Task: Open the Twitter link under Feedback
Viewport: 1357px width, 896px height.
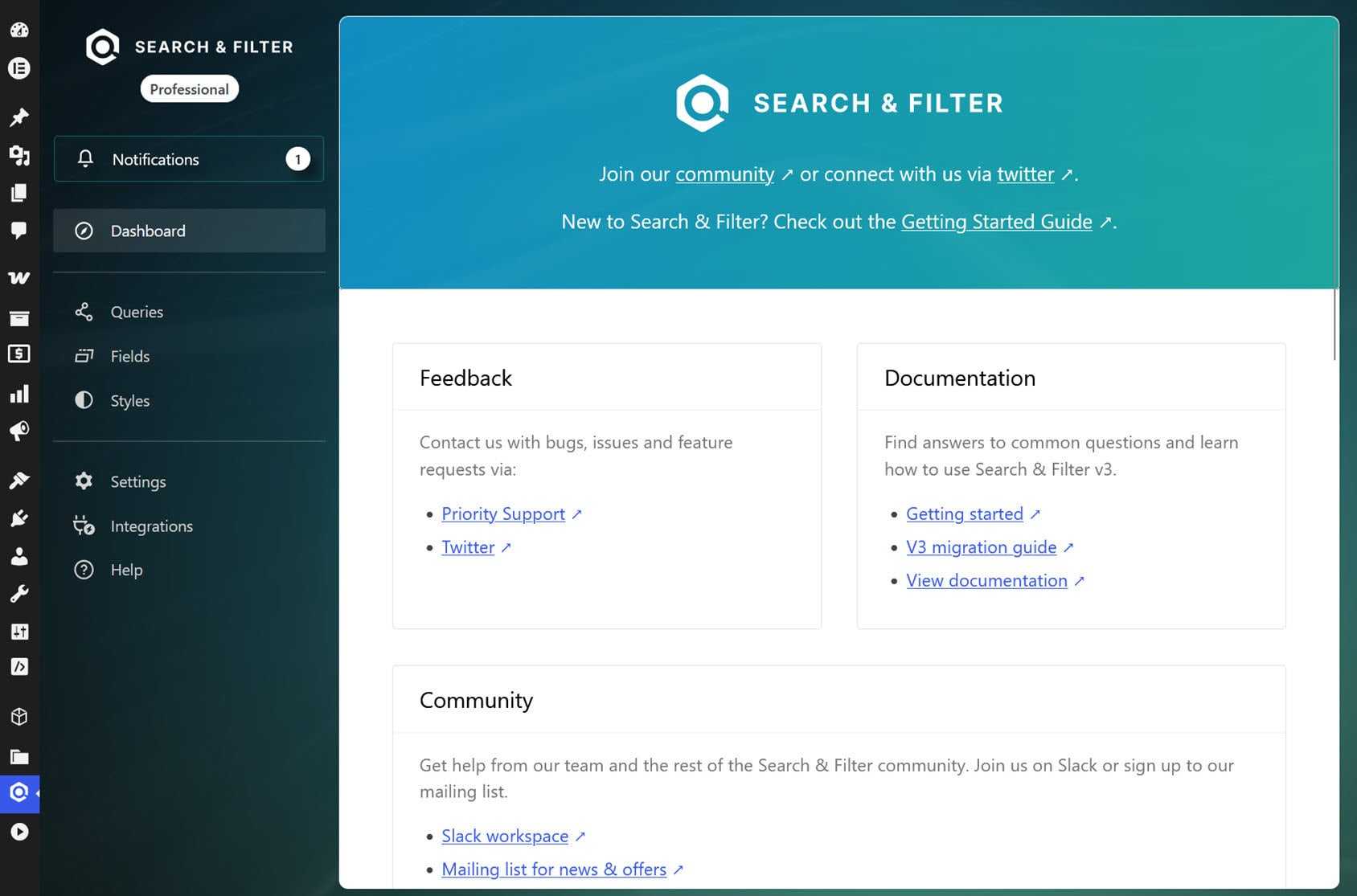Action: pyautogui.click(x=468, y=547)
